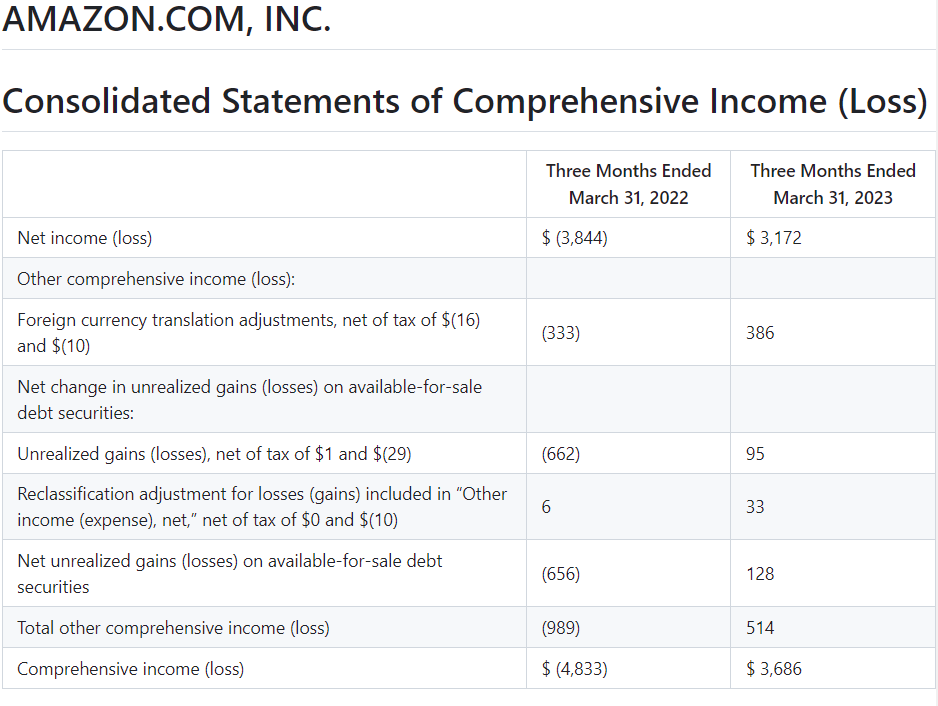Viewport: 938px width, 706px height.
Task: Select the Other comprehensive income (loss) row
Action: (468, 279)
